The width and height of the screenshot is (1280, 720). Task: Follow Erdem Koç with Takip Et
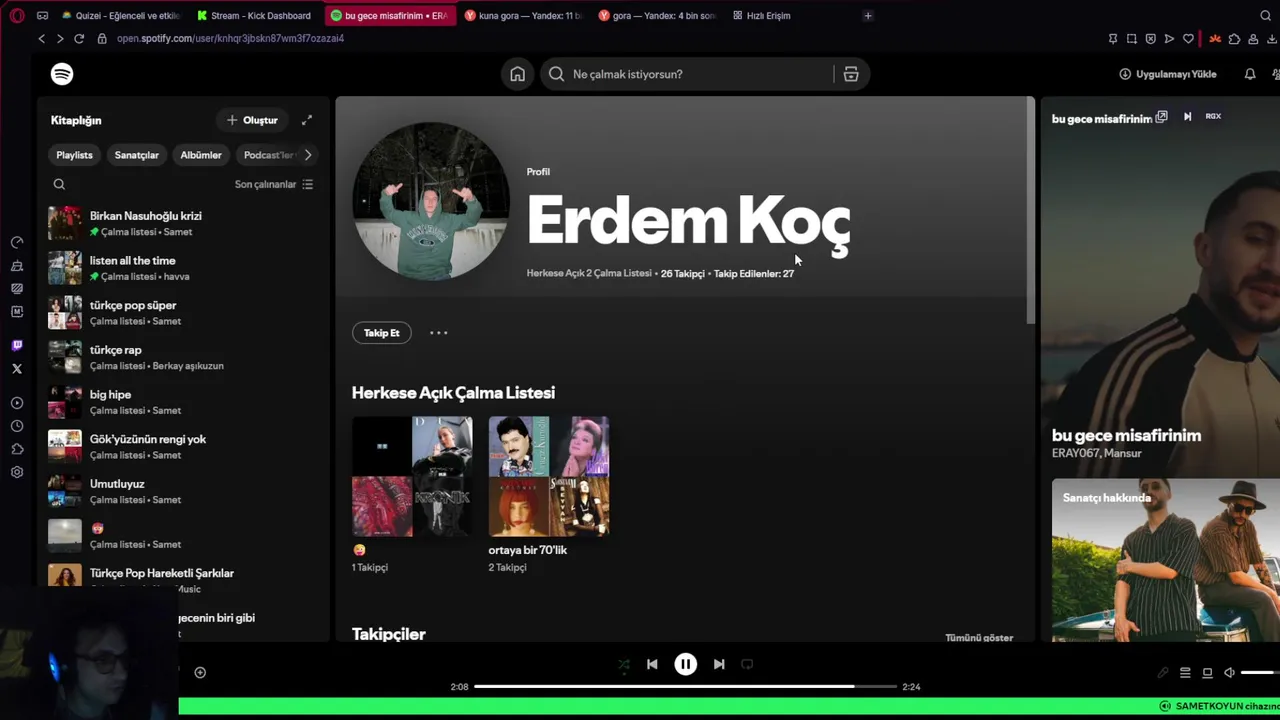click(381, 333)
